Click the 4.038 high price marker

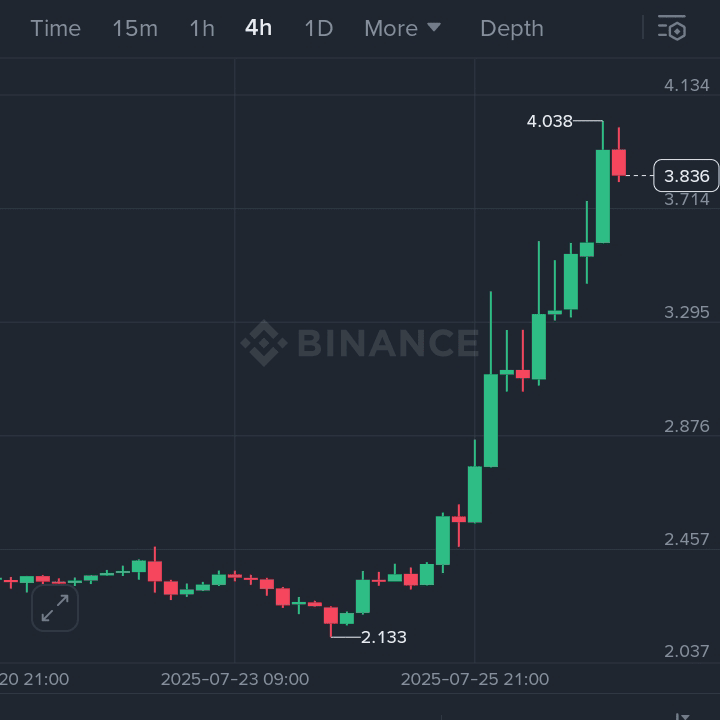(x=550, y=122)
